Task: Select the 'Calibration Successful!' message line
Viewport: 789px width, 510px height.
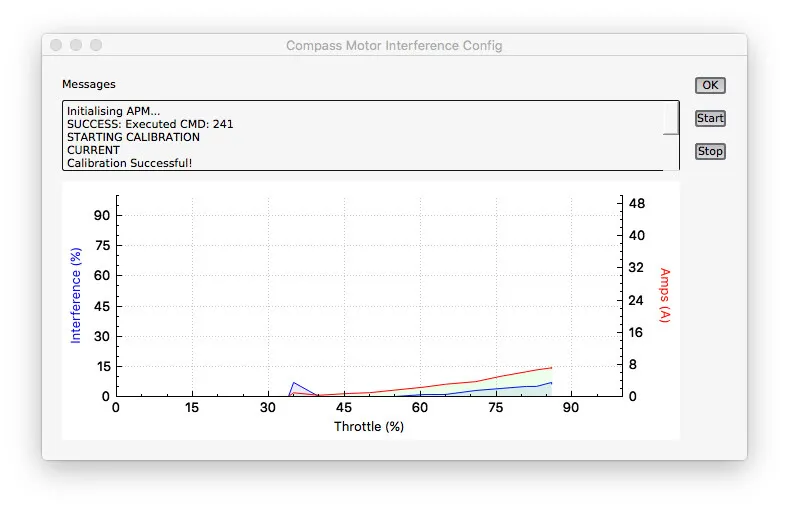Action: pyautogui.click(x=129, y=163)
